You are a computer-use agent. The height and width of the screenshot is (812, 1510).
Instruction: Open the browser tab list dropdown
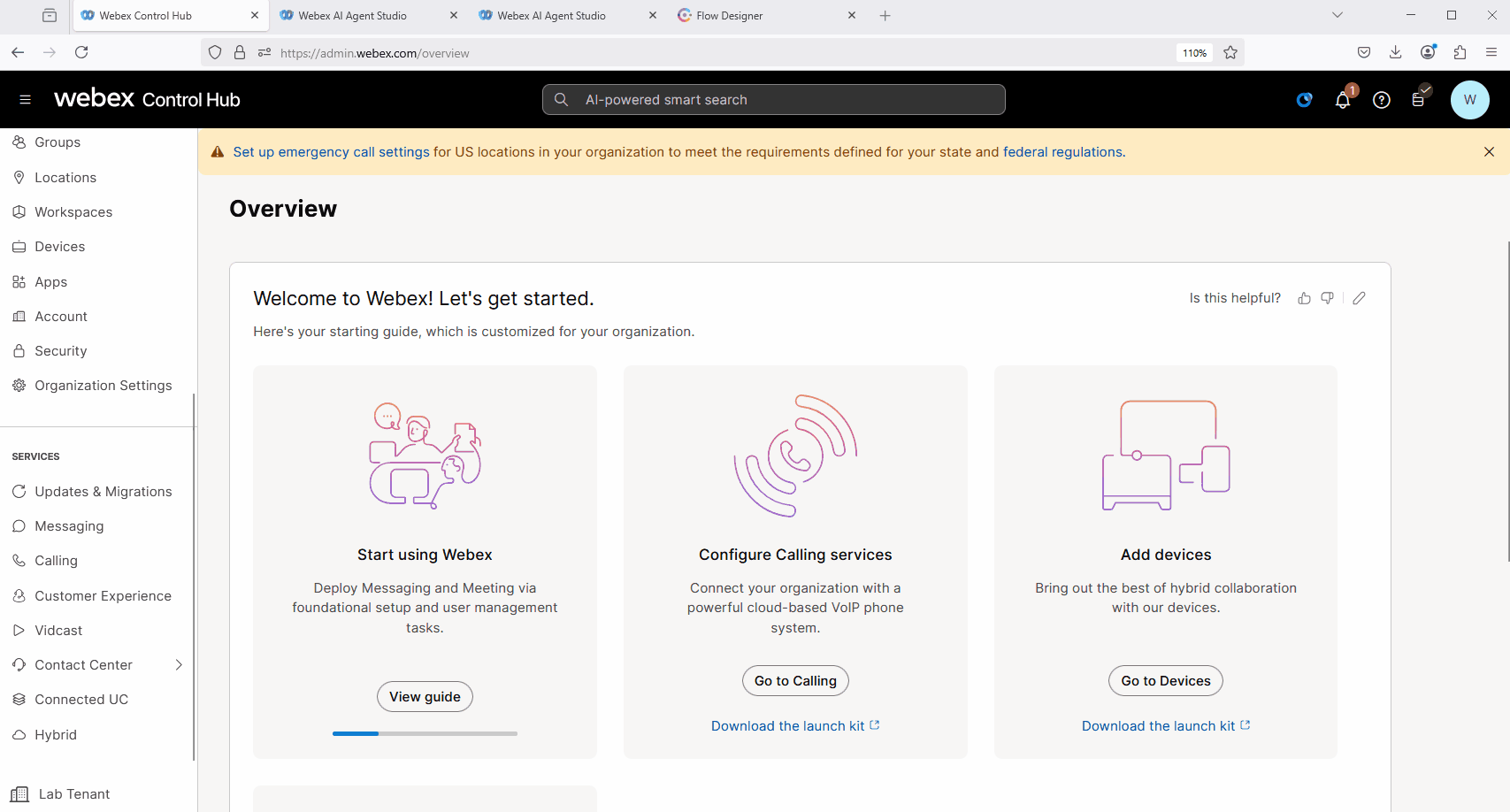(1337, 15)
